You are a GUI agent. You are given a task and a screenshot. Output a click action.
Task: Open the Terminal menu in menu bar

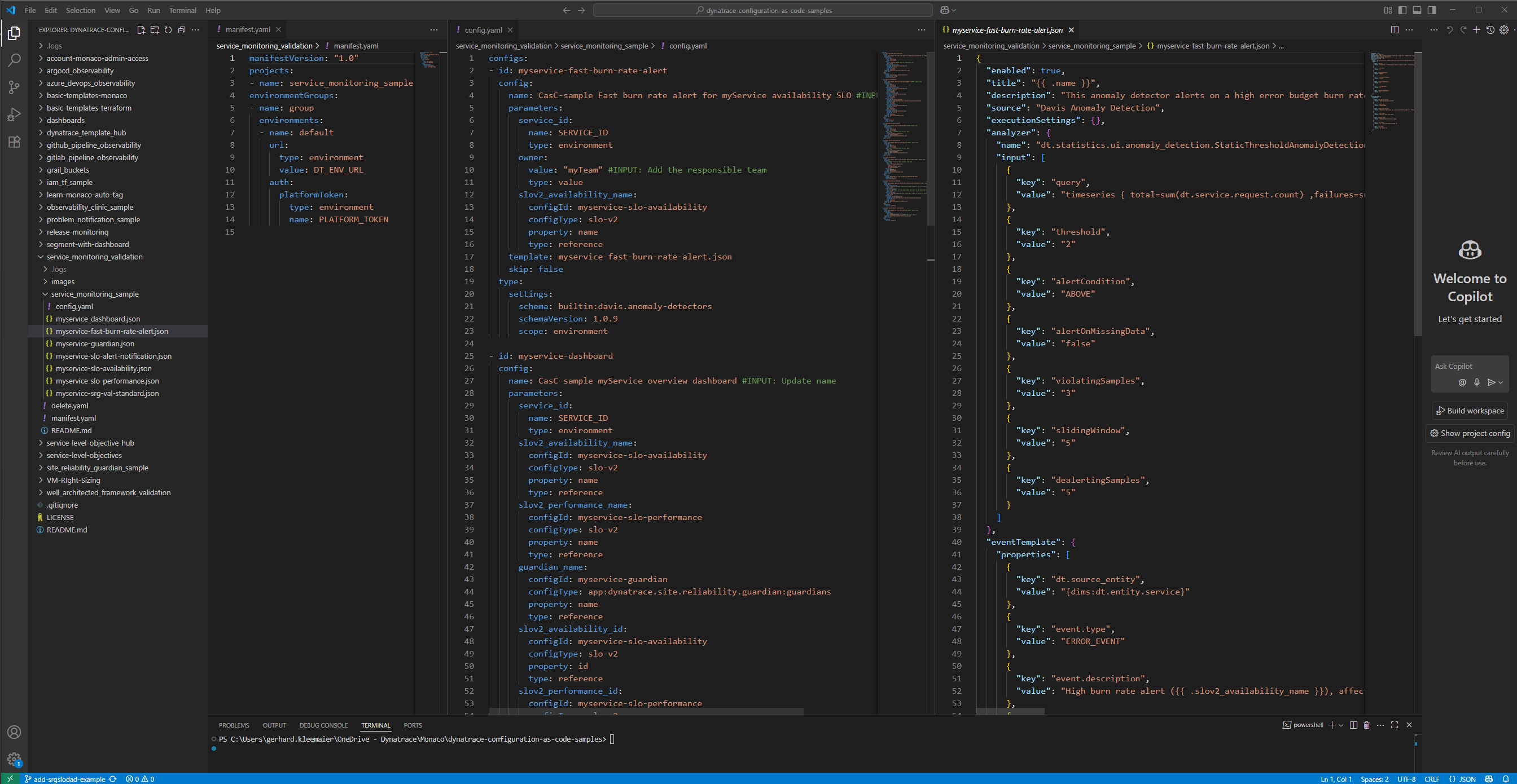(x=182, y=10)
